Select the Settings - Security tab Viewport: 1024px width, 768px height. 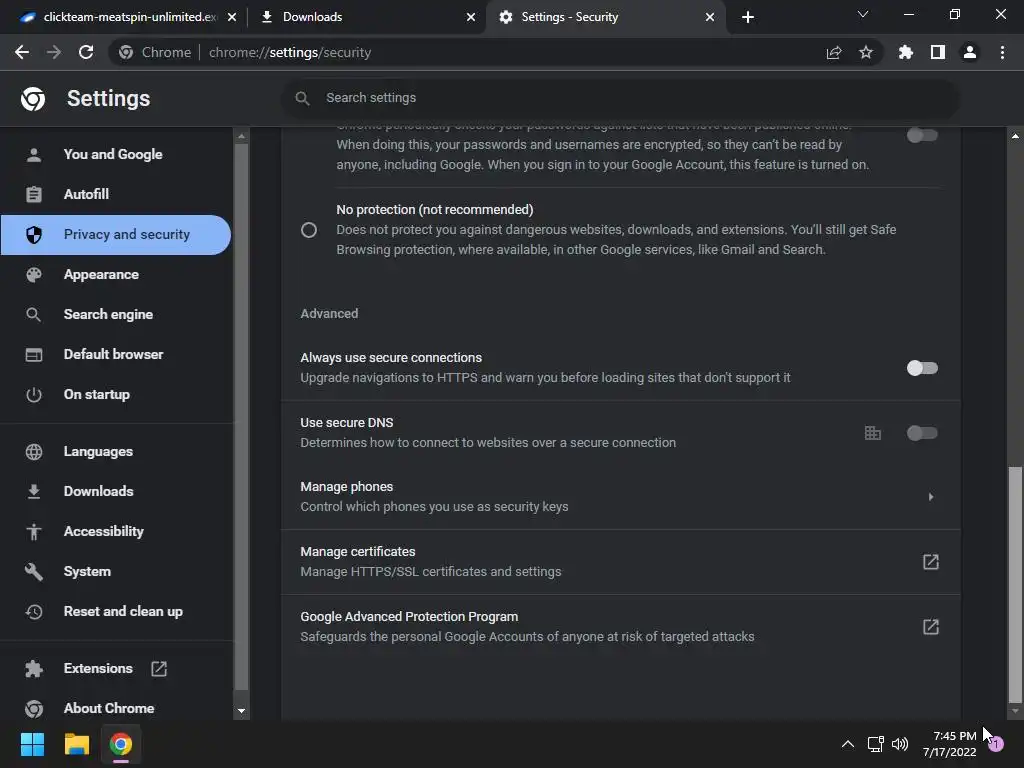pos(605,17)
